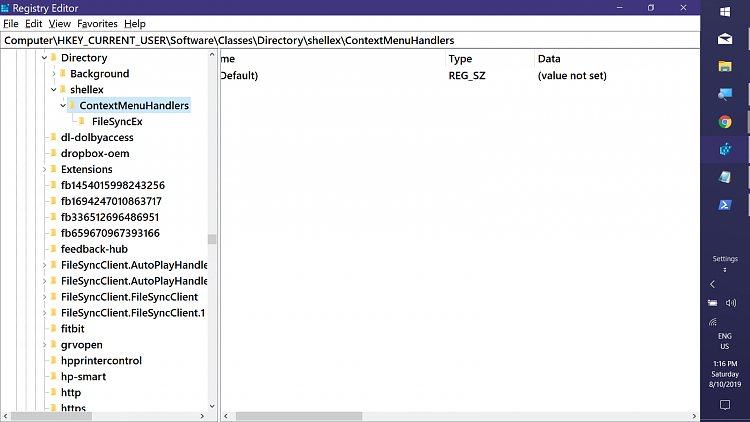Image resolution: width=750 pixels, height=422 pixels.
Task: Click the Registry Editor title bar icon
Action: click(5, 8)
